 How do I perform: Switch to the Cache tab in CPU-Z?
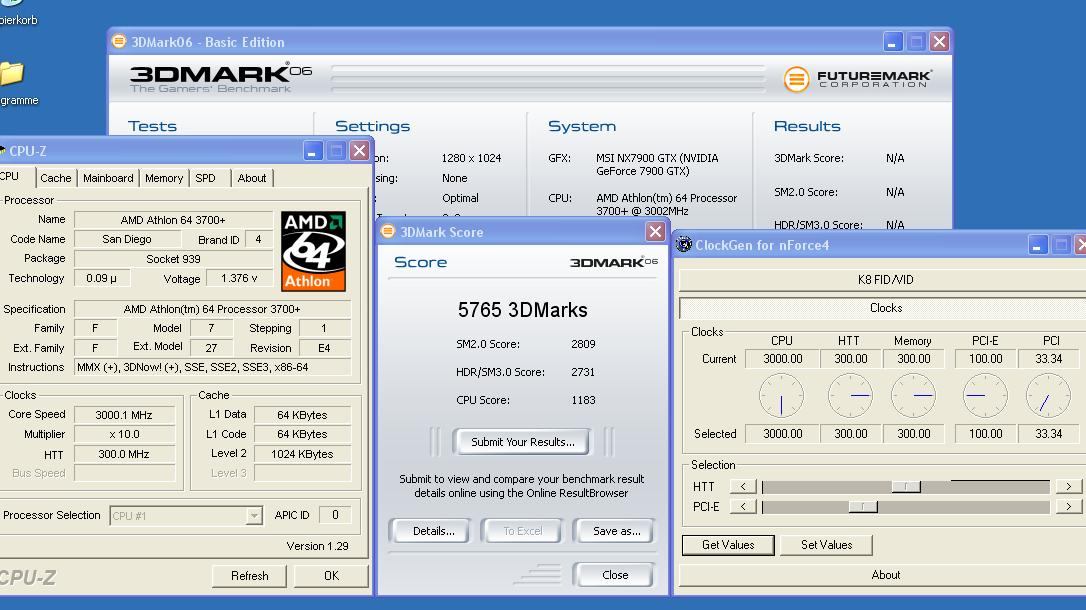pos(55,178)
